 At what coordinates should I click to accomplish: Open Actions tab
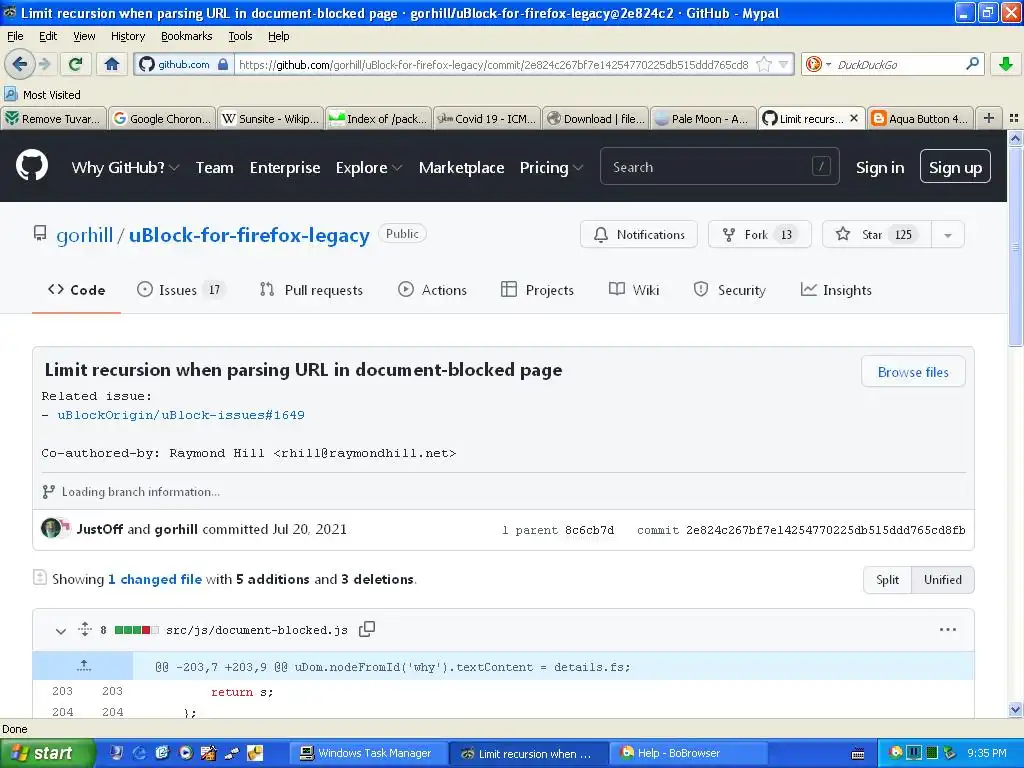tap(432, 290)
